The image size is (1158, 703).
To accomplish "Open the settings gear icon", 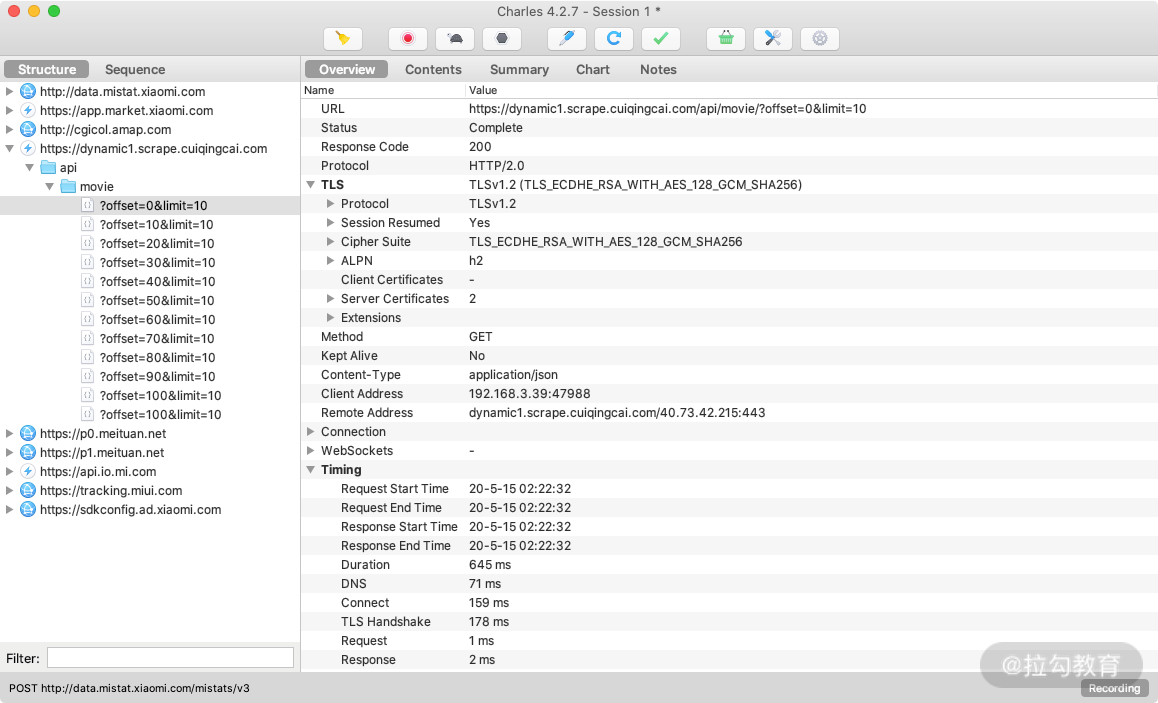I will pyautogui.click(x=820, y=39).
